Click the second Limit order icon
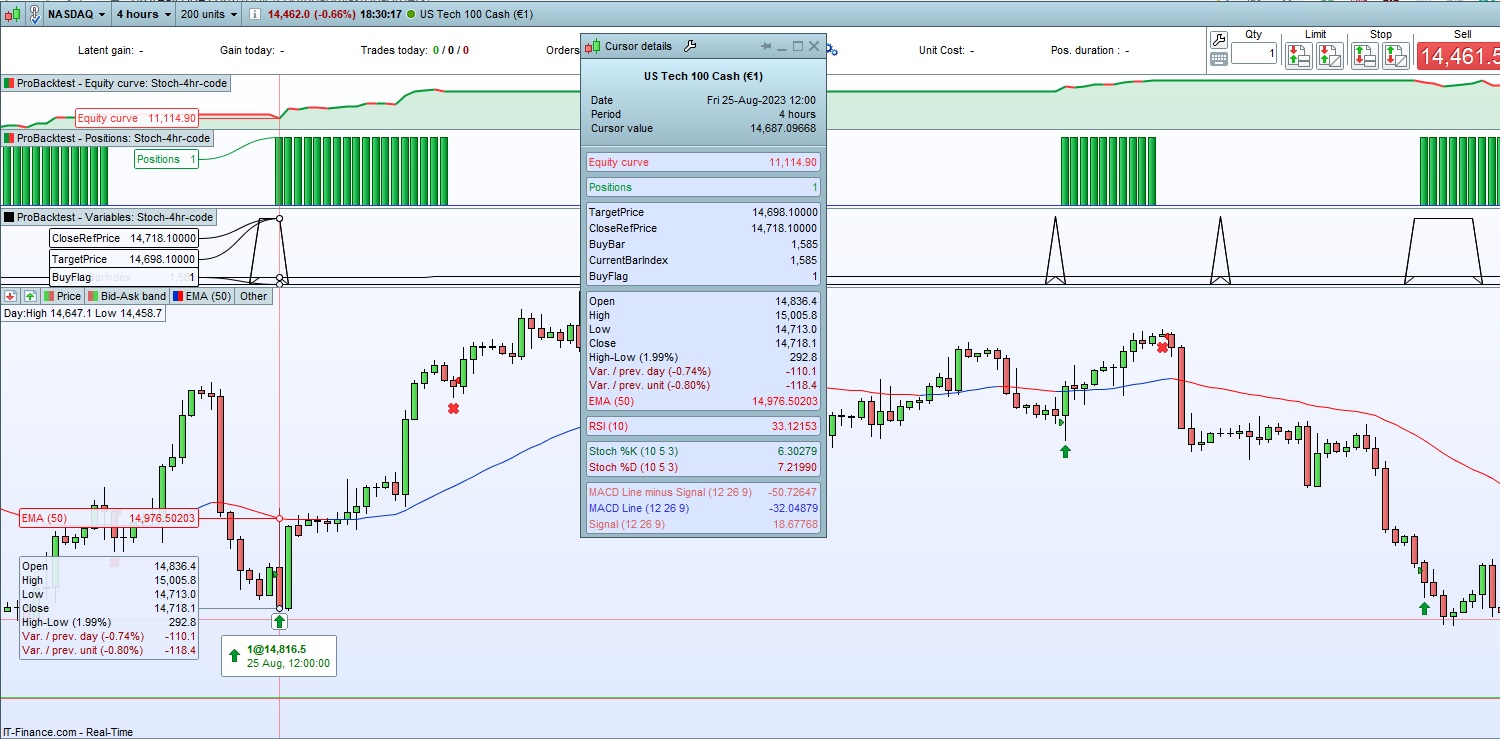Image resolution: width=1500 pixels, height=739 pixels. pos(1329,56)
